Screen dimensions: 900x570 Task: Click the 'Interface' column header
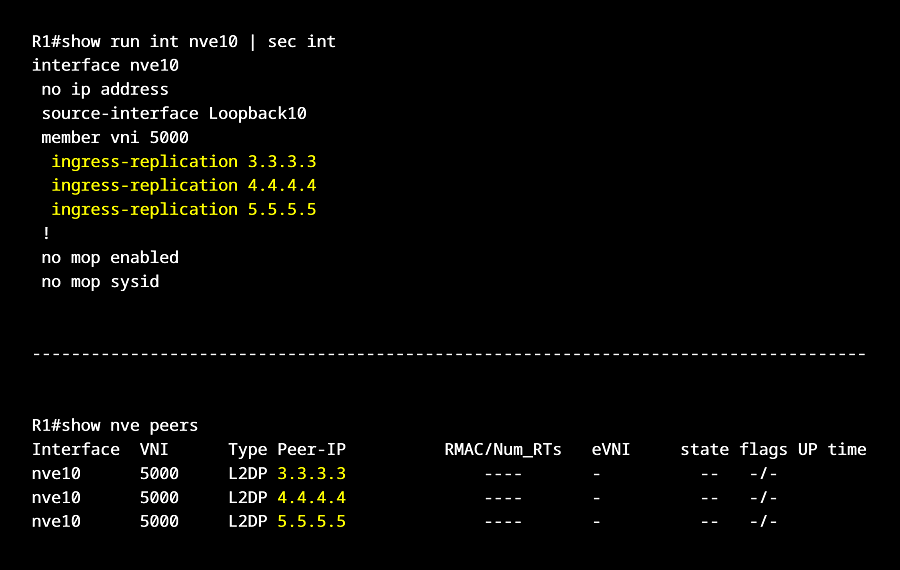click(x=76, y=449)
